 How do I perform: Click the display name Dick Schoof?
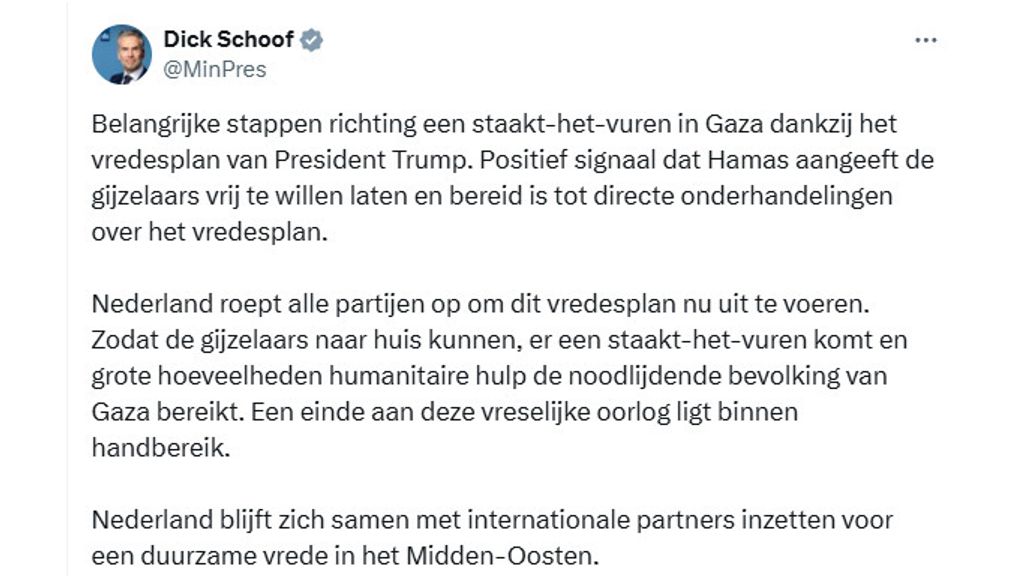click(x=228, y=40)
